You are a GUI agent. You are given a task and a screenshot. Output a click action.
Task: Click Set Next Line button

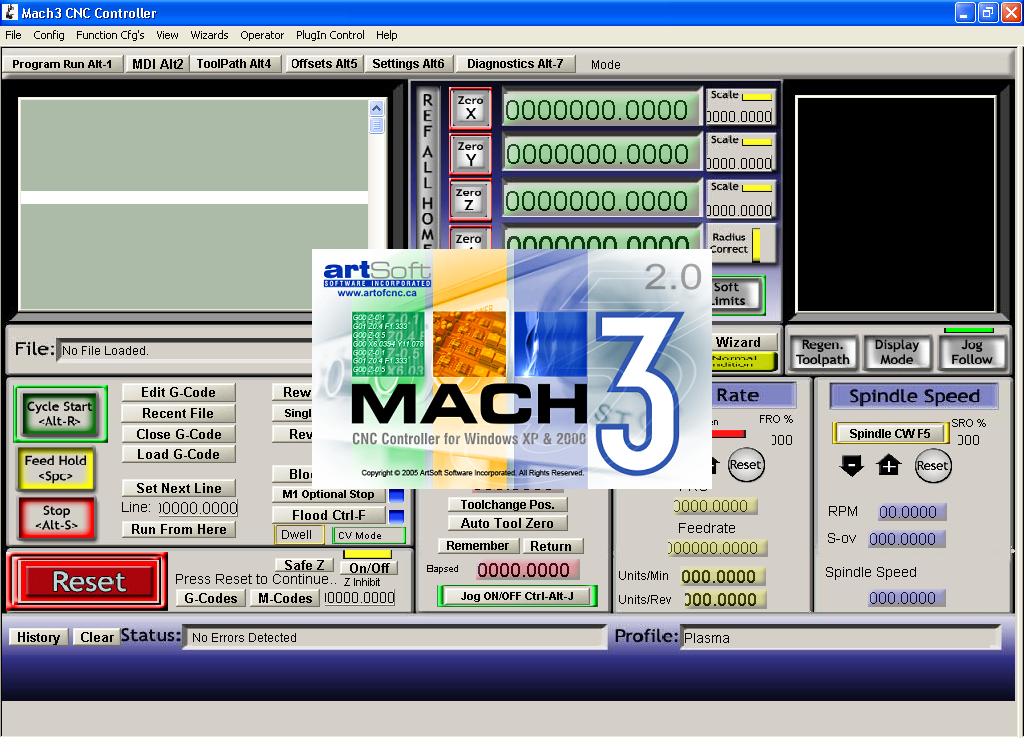click(x=178, y=488)
